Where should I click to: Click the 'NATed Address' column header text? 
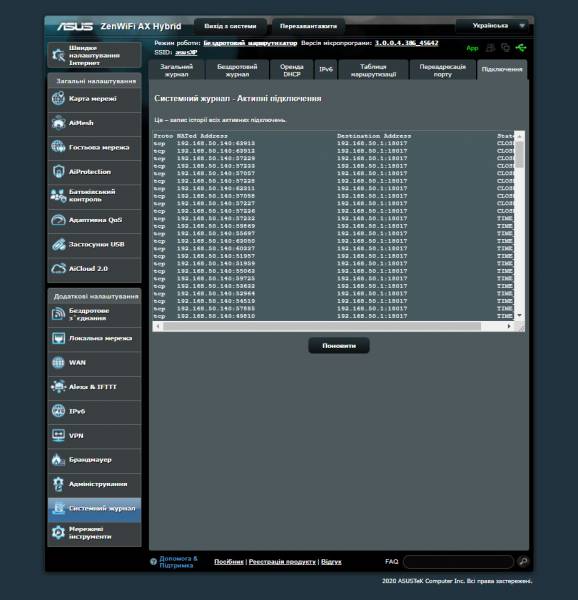tap(202, 136)
